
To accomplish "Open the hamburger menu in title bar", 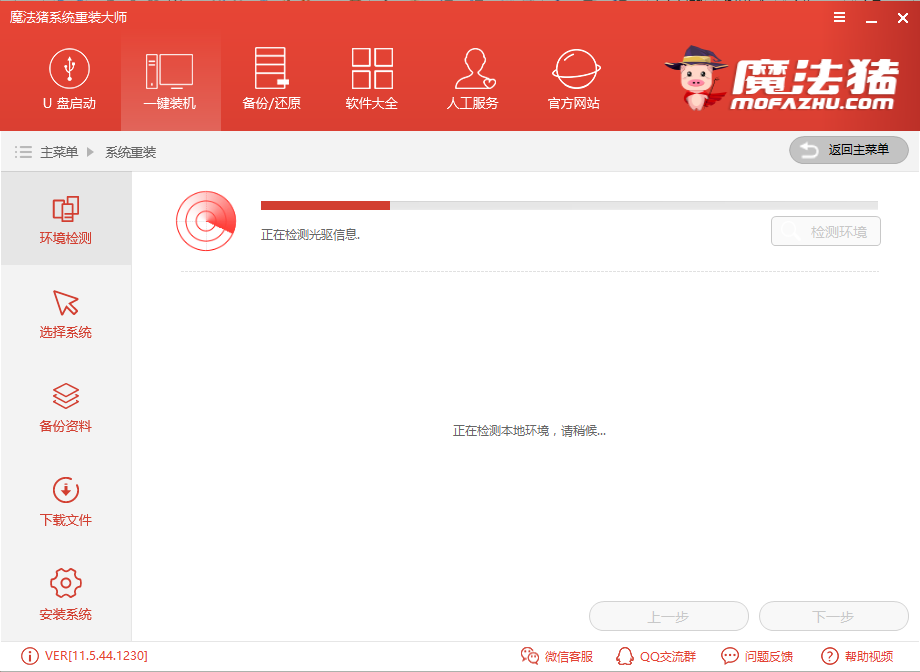I will pyautogui.click(x=838, y=16).
